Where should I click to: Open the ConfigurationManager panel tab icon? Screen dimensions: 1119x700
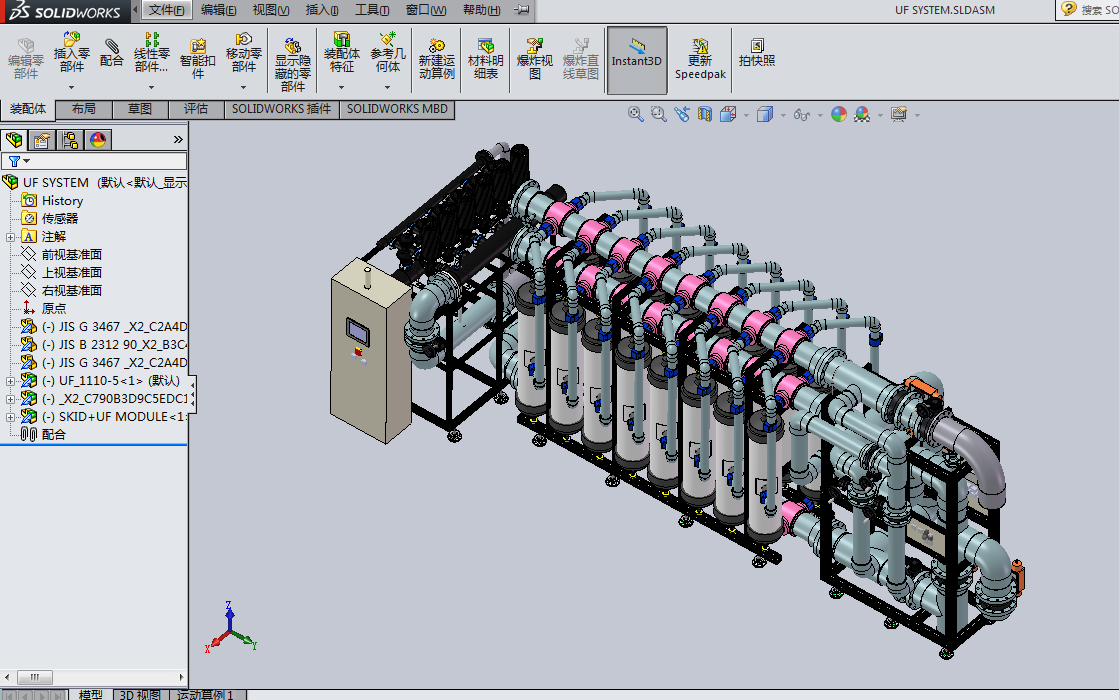(69, 140)
